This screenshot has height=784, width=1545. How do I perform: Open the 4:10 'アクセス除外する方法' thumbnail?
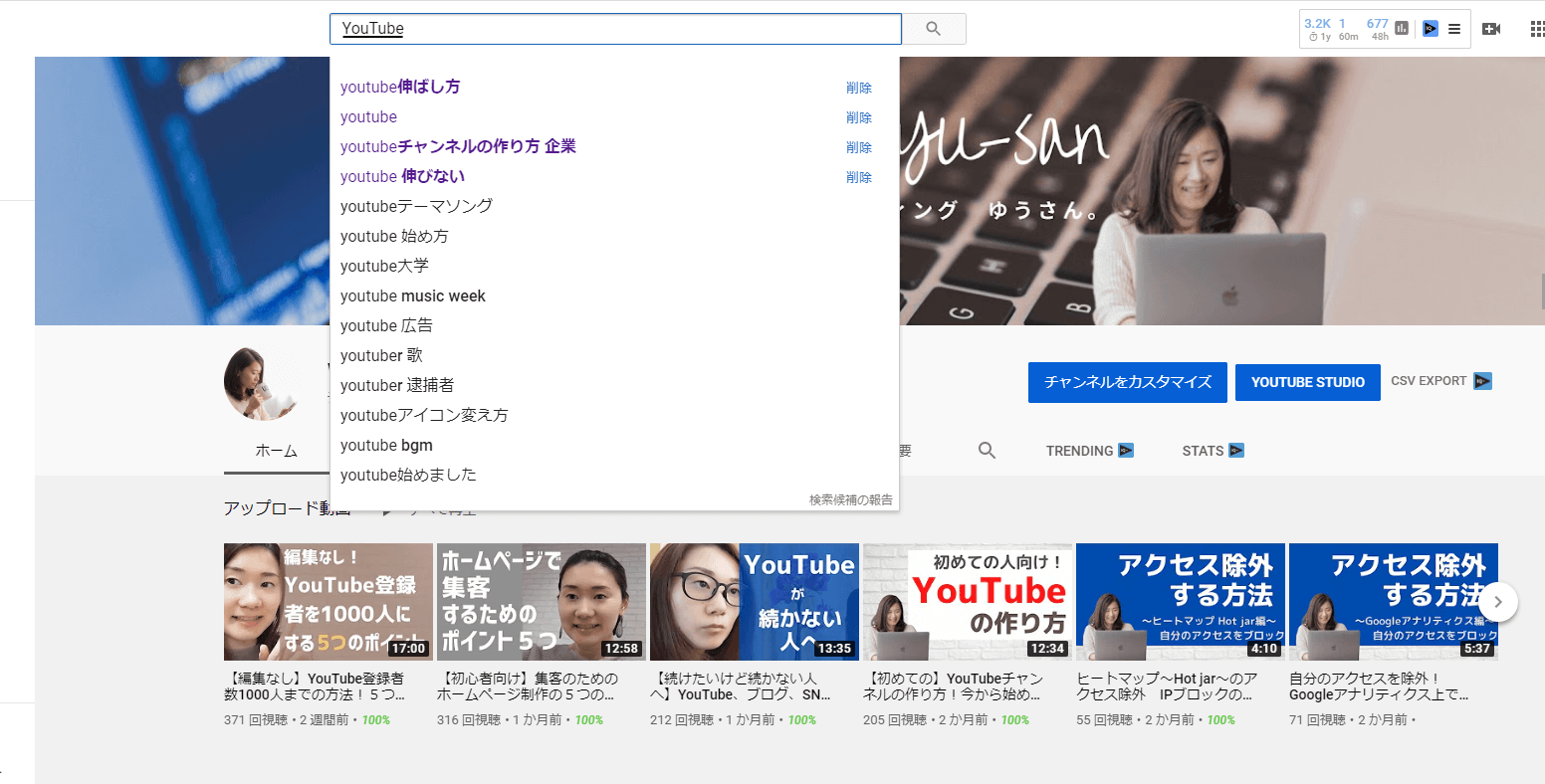tap(1181, 602)
